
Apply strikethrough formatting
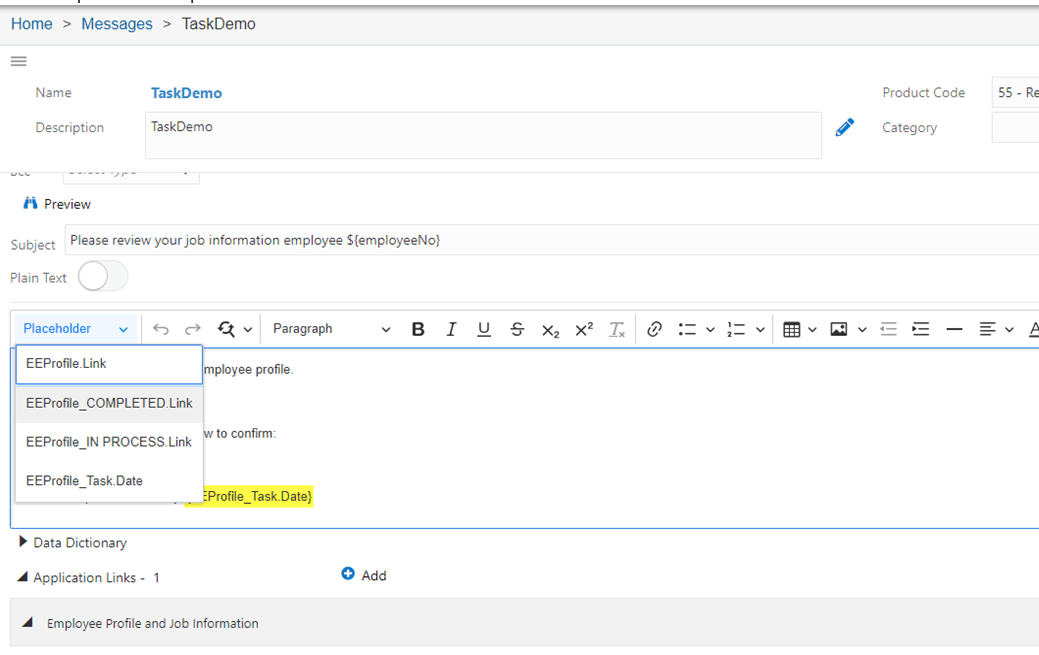517,329
